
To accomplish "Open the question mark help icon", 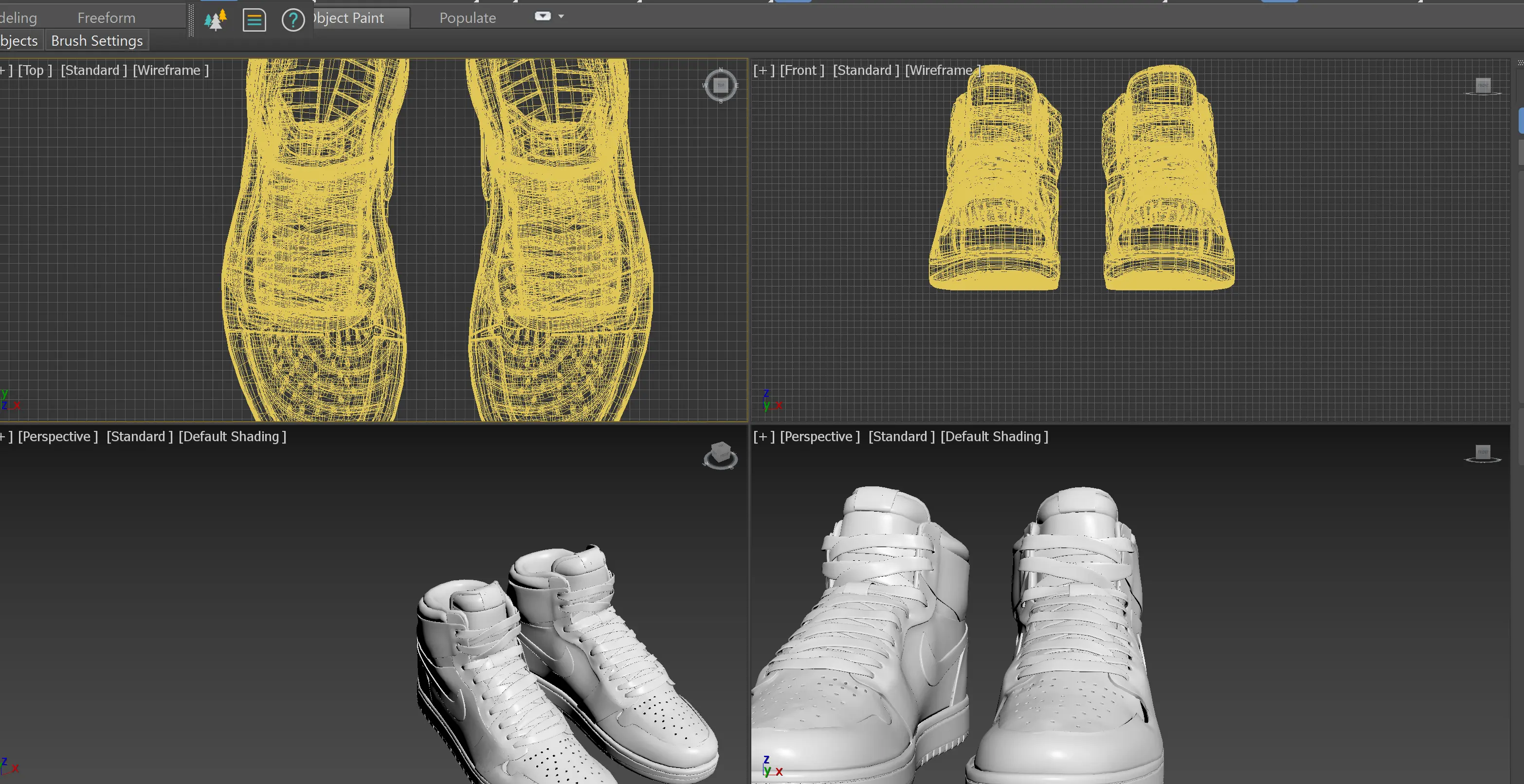I will pos(293,20).
